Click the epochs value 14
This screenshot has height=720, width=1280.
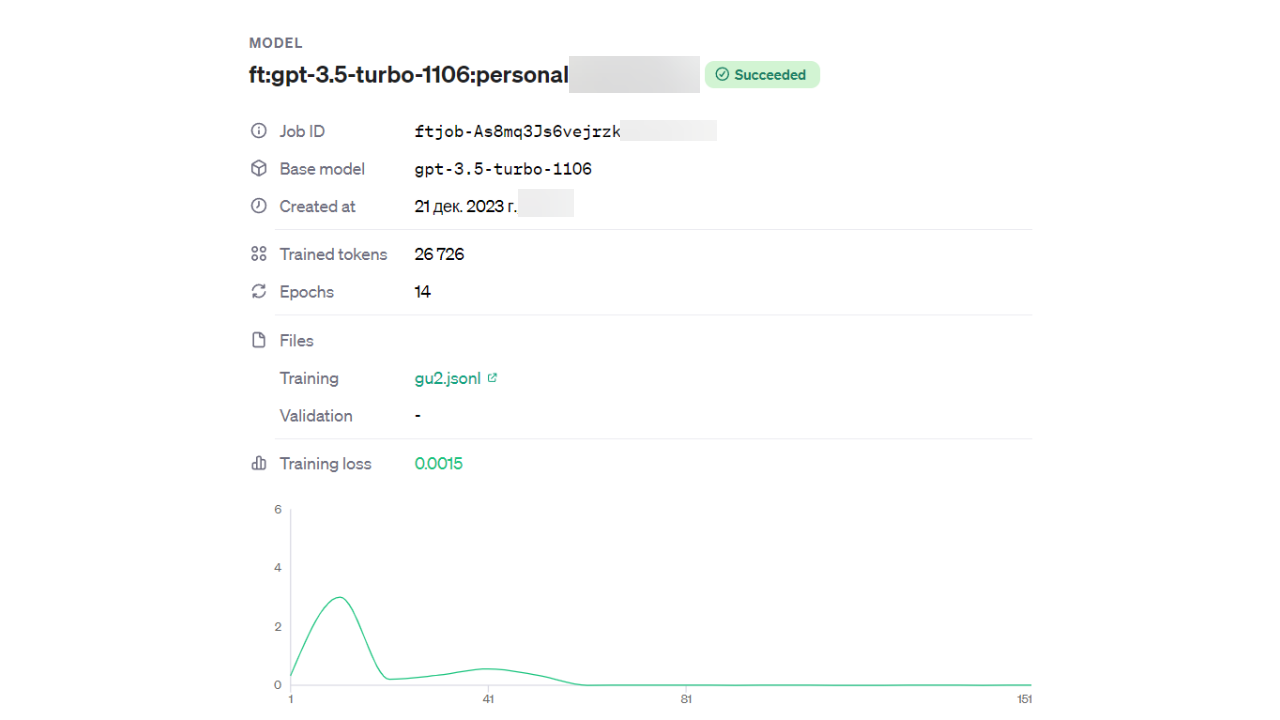point(423,292)
